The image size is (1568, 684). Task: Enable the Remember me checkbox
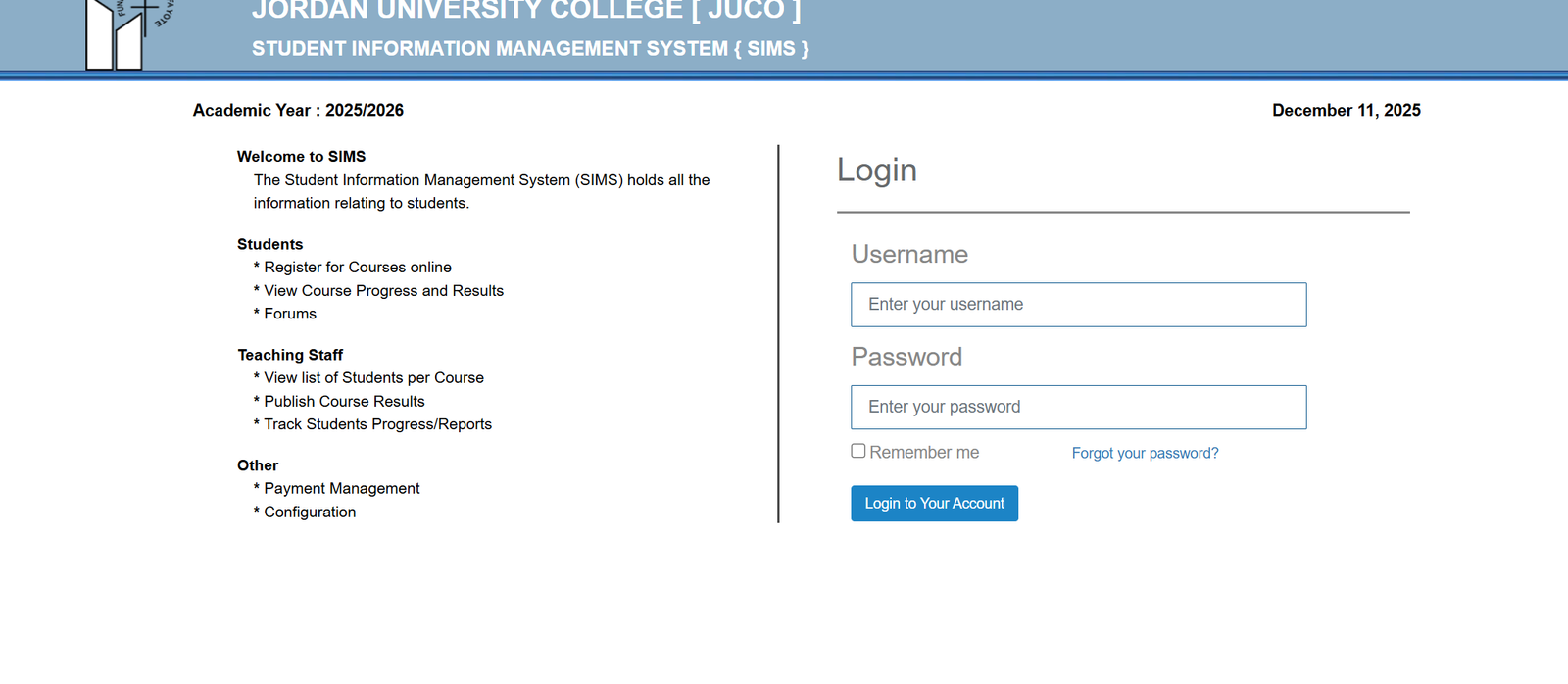pos(858,451)
